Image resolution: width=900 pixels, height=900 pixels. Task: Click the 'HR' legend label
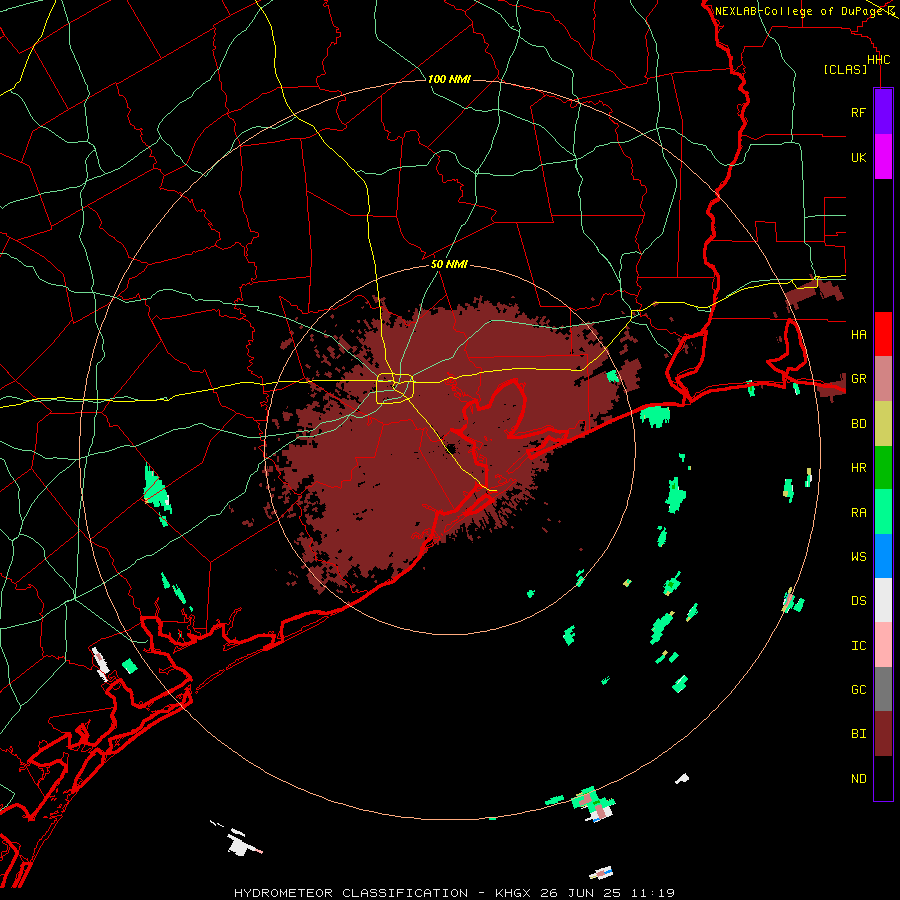pyautogui.click(x=858, y=468)
